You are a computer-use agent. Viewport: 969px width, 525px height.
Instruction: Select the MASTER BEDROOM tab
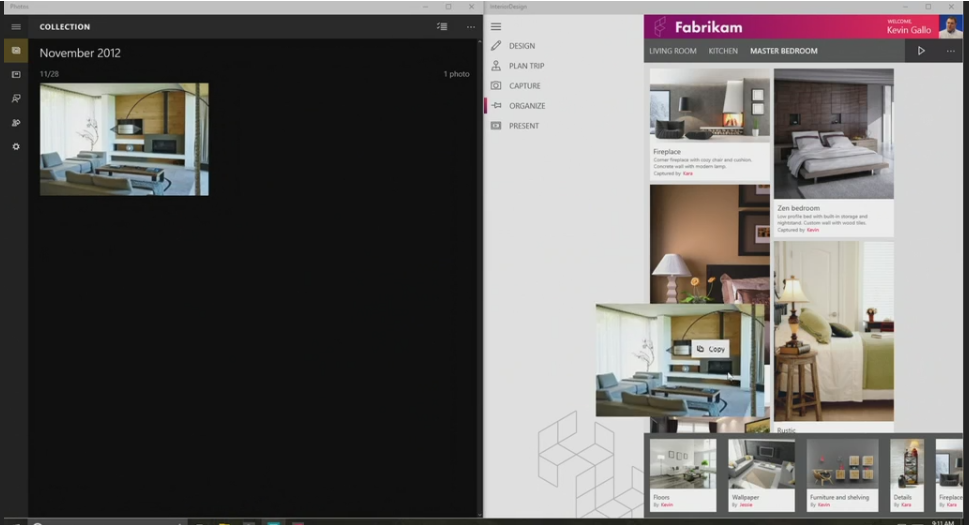pyautogui.click(x=784, y=51)
